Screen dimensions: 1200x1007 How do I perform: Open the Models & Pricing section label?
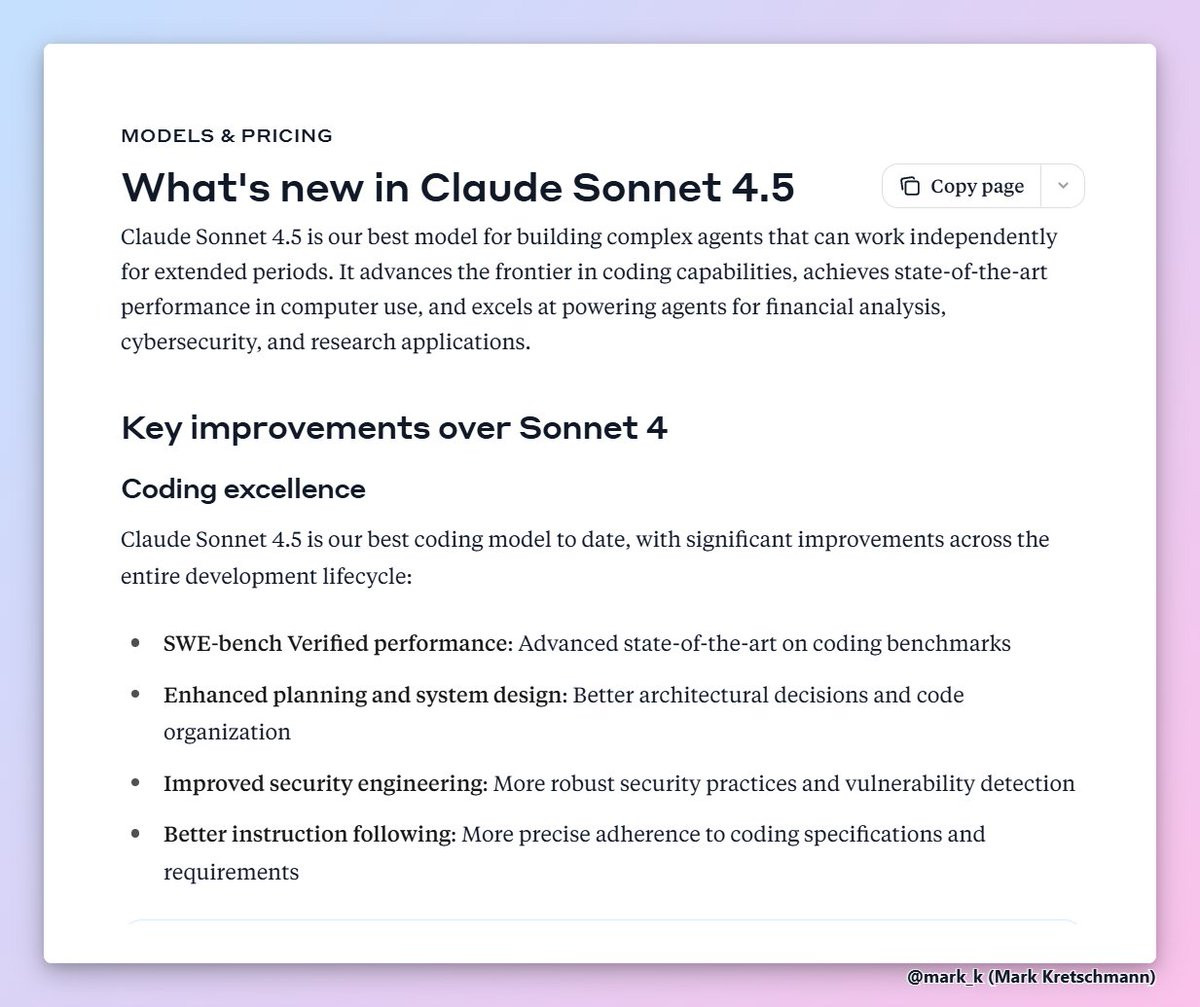pyautogui.click(x=227, y=136)
